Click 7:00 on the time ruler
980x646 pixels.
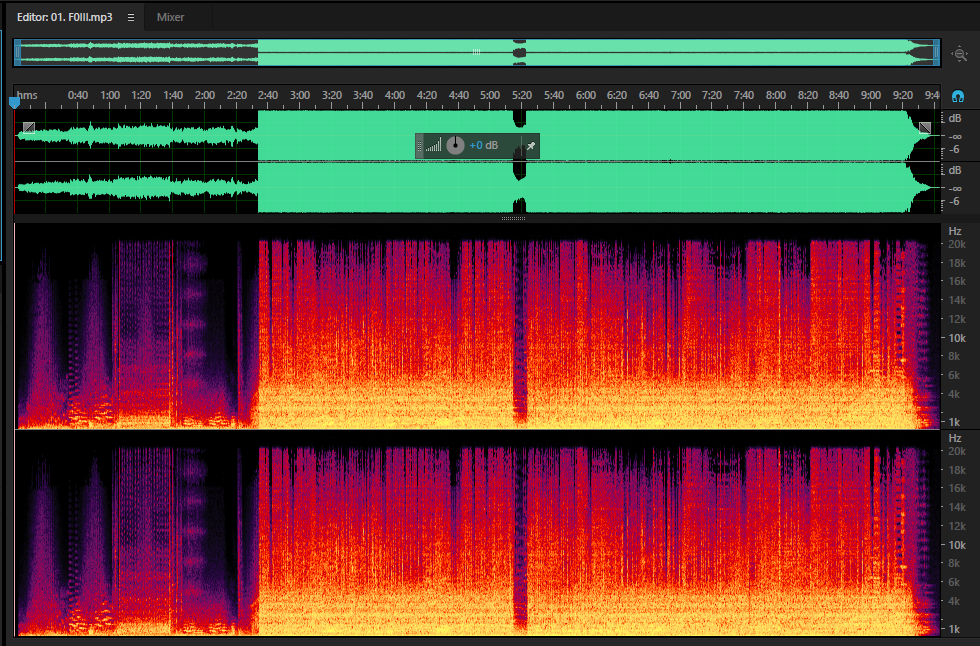pyautogui.click(x=681, y=95)
